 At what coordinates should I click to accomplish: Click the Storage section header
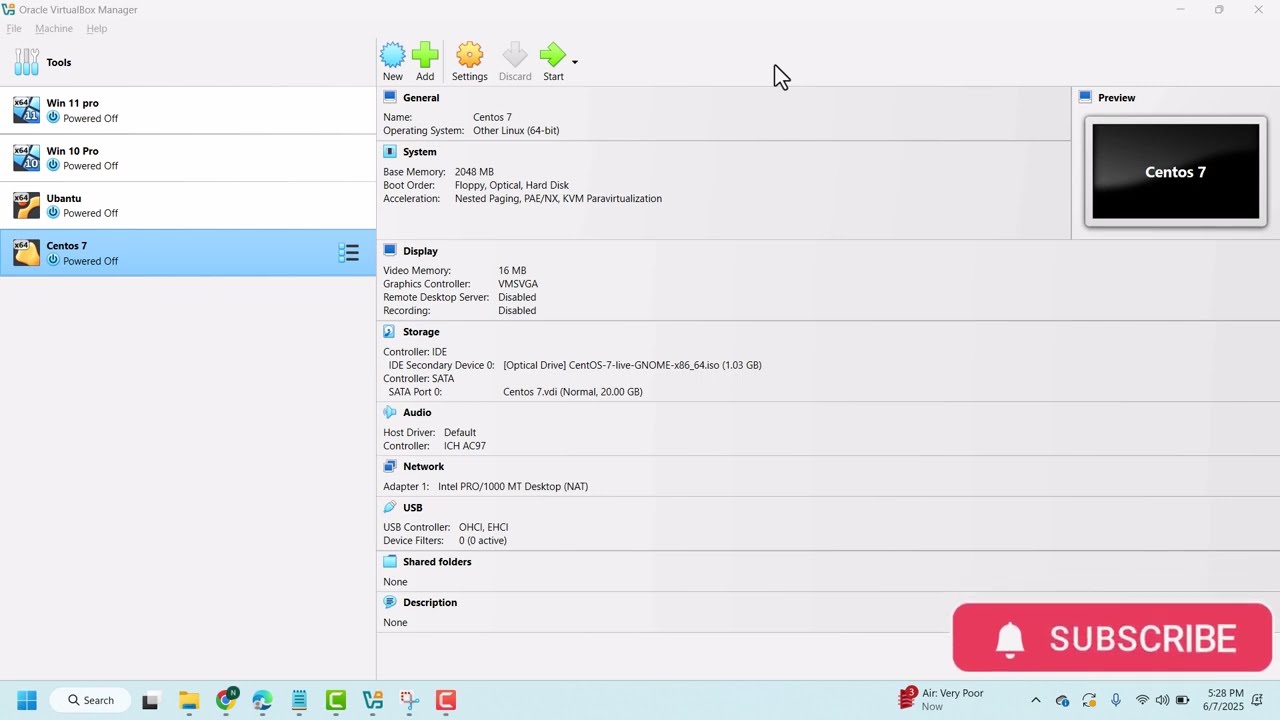coord(421,332)
